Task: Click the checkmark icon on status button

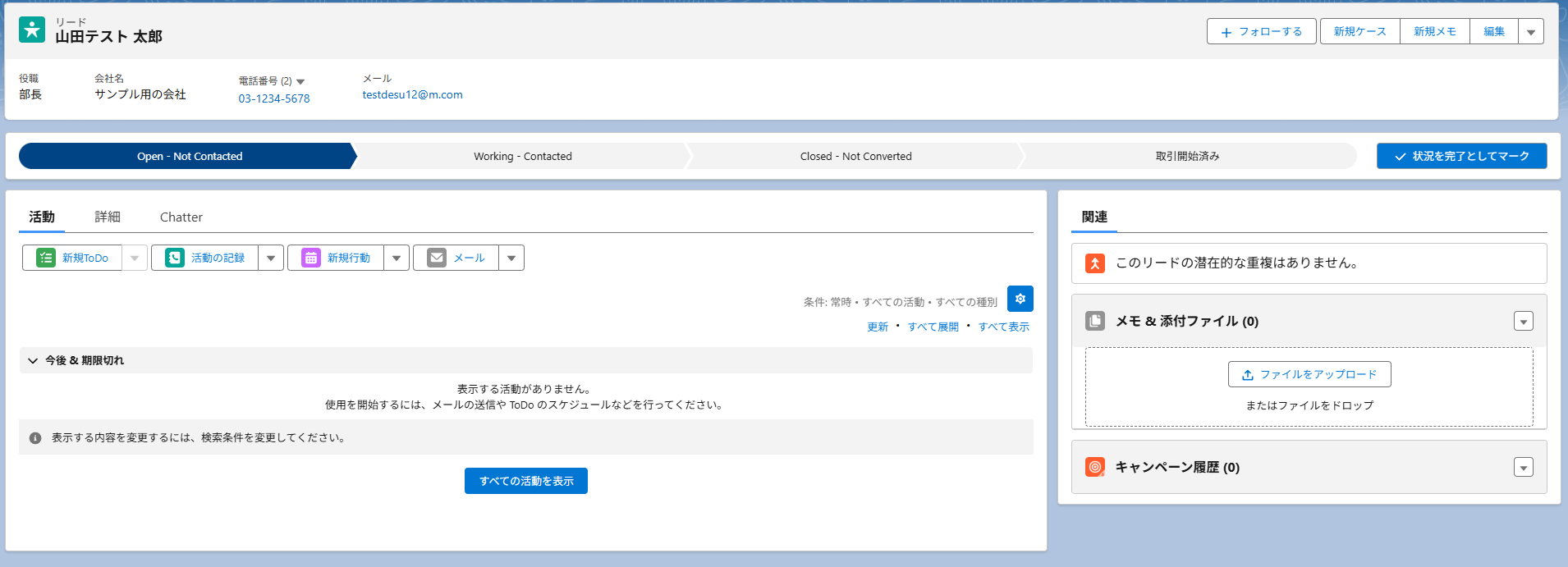Action: click(1401, 157)
